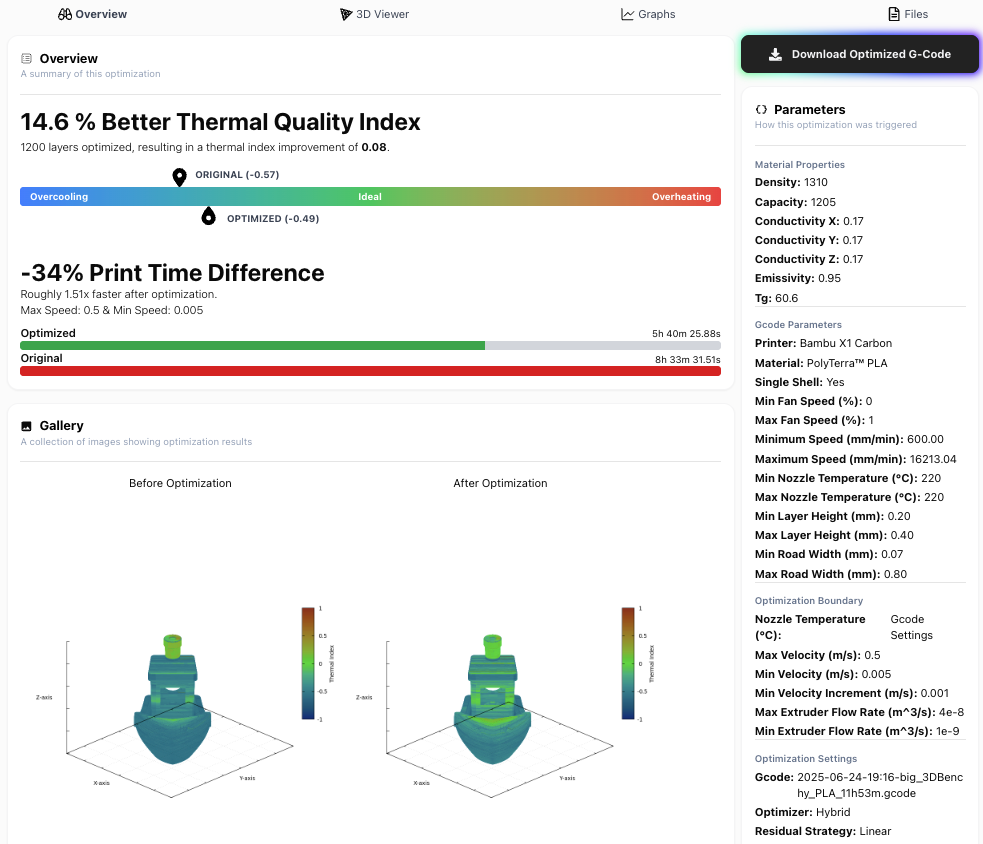
Task: Open the Graphs tab
Action: pos(648,14)
